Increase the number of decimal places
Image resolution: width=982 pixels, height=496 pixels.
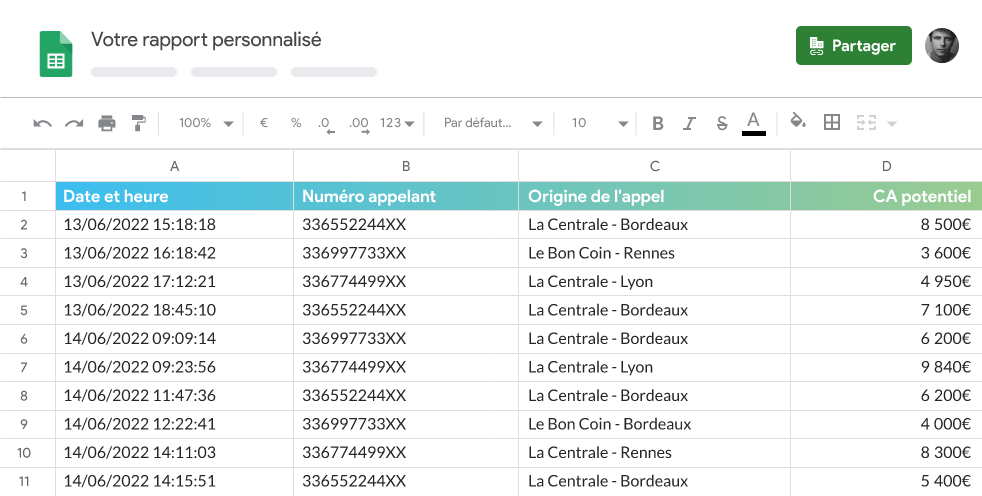tap(359, 124)
